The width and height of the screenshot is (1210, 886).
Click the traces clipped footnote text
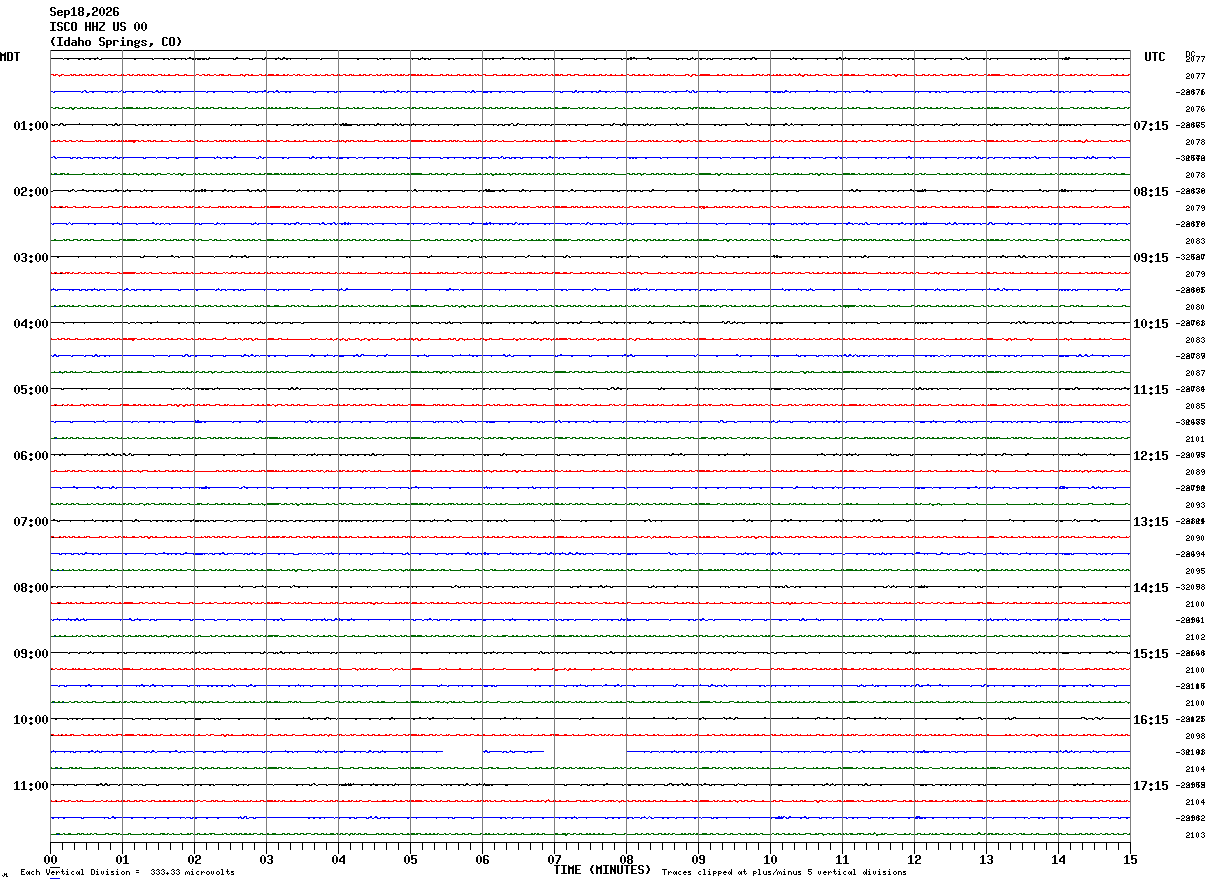(784, 872)
